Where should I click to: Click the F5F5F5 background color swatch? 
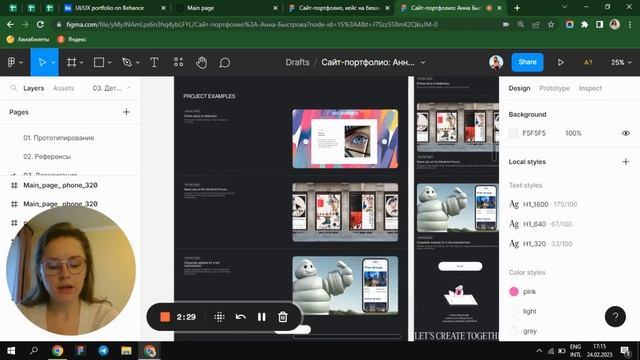(x=513, y=133)
